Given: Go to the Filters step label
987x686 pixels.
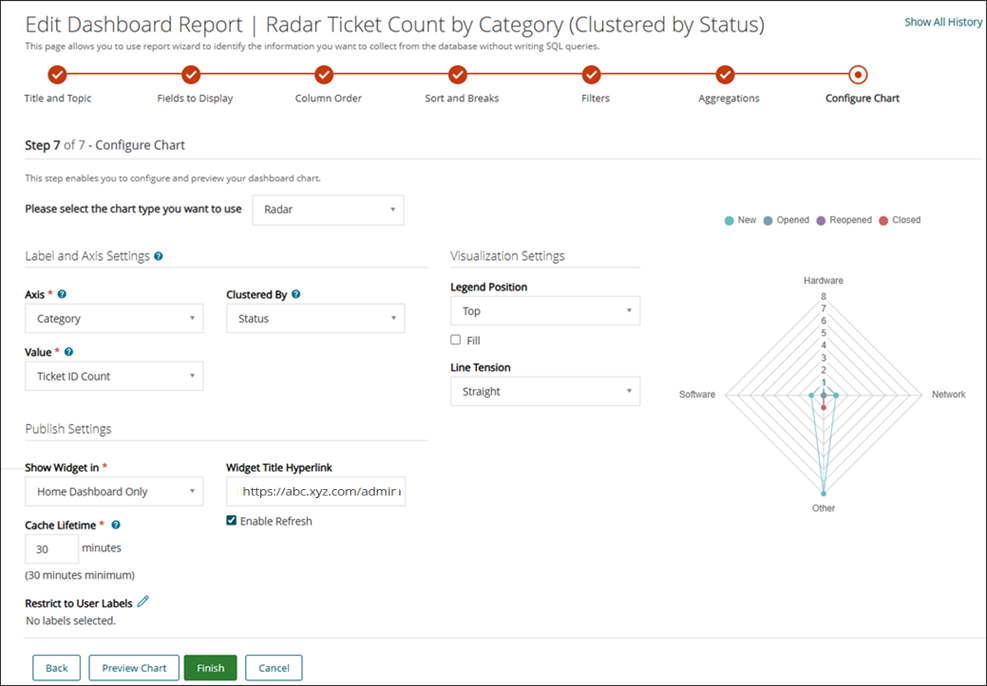Looking at the screenshot, I should coord(595,98).
